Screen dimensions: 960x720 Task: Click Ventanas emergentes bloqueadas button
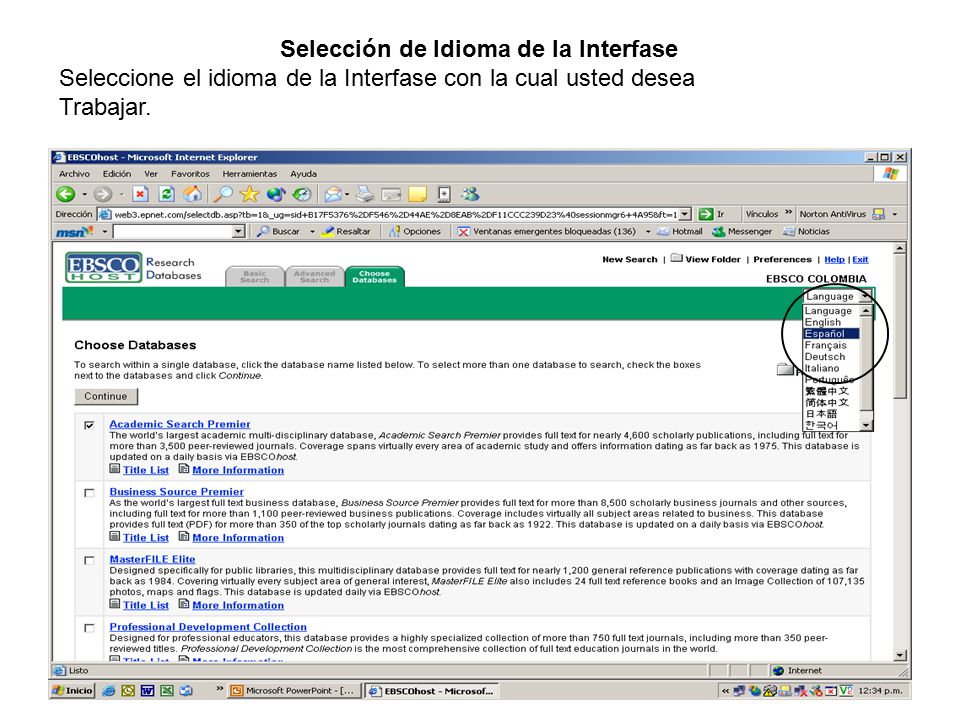(547, 231)
